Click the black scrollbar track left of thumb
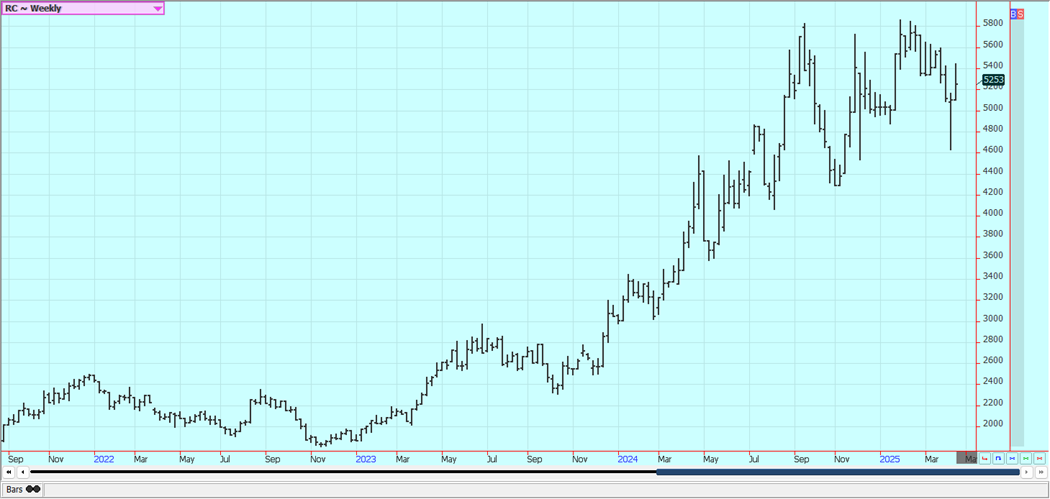Viewport: 1050px width, 499px height. pyautogui.click(x=340, y=472)
